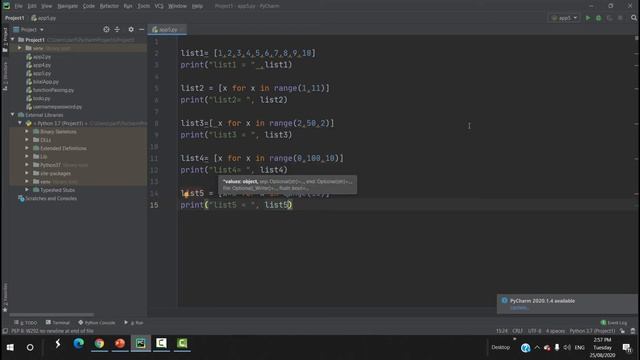Start debugging with the green bug icon
Viewport: 640px width, 360px height.
point(598,18)
